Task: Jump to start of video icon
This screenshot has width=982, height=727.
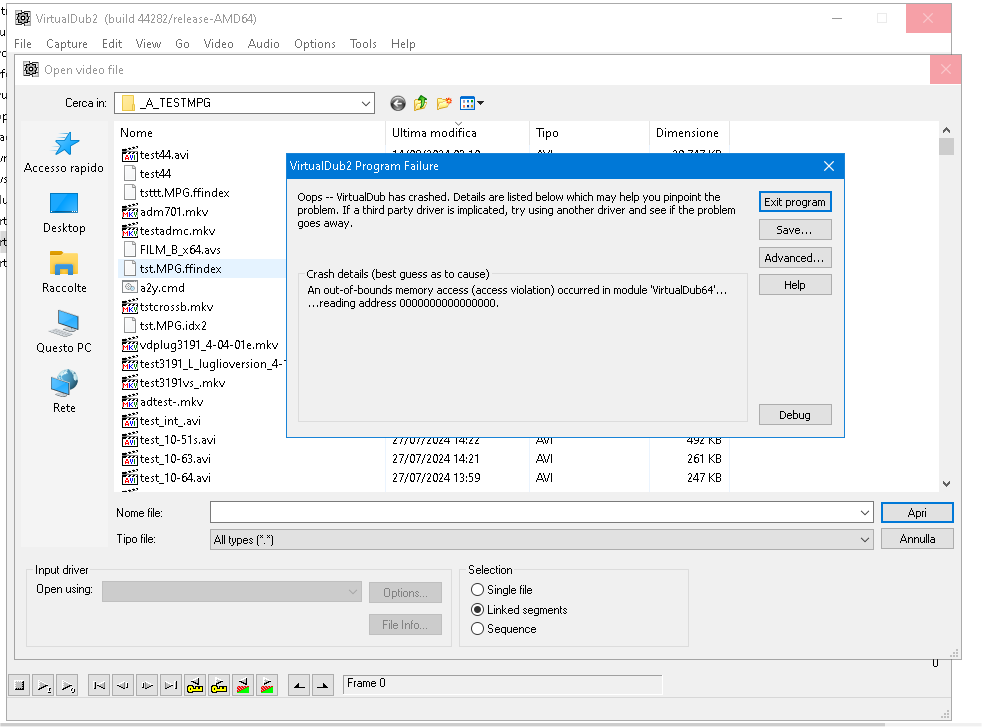Action: tap(99, 686)
